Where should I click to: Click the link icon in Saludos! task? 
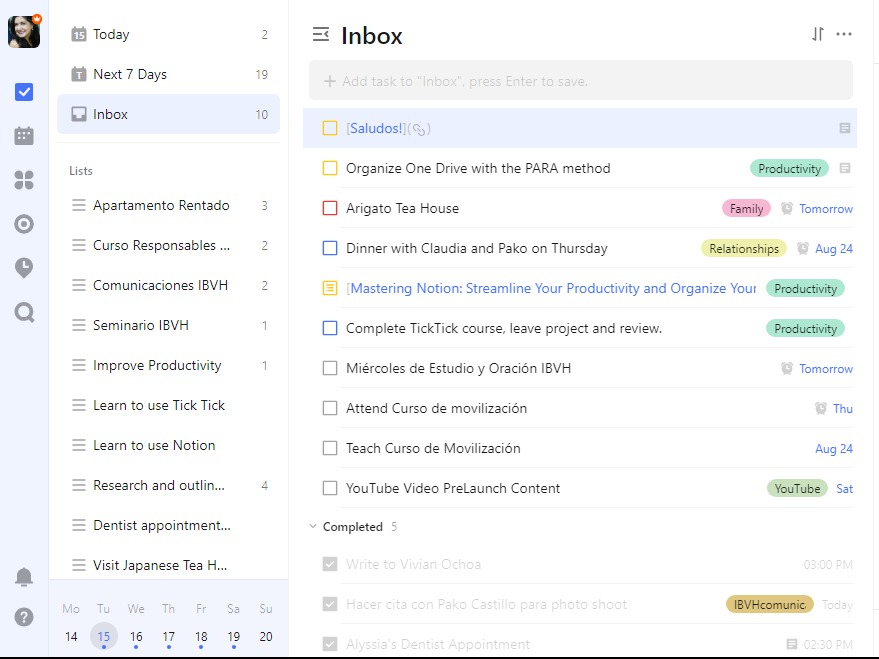tap(419, 129)
